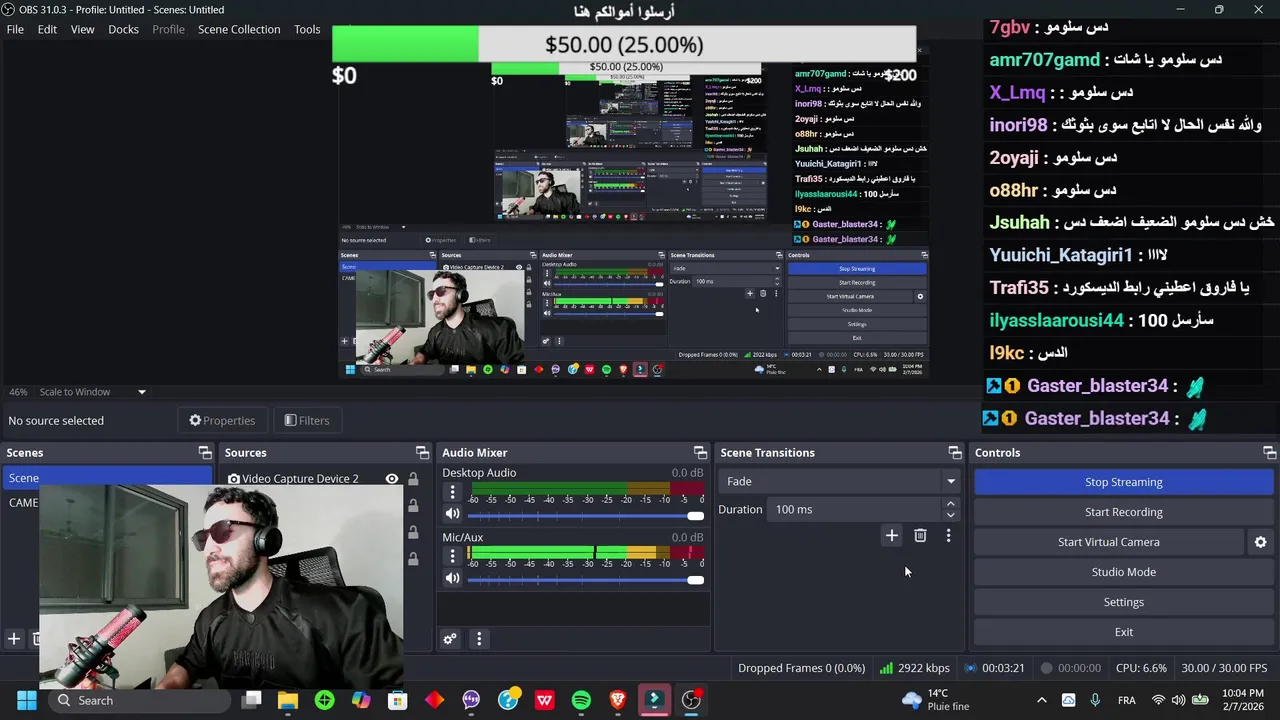This screenshot has height=720, width=1280.
Task: Select Video Capture Device 2 source
Action: [x=300, y=479]
